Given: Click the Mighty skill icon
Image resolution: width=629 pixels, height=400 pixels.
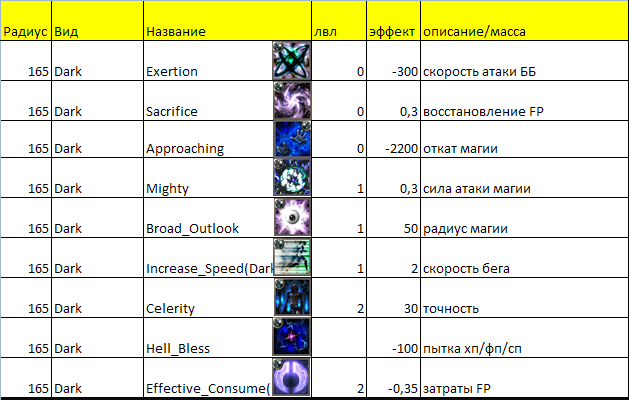Looking at the screenshot, I should 292,179.
